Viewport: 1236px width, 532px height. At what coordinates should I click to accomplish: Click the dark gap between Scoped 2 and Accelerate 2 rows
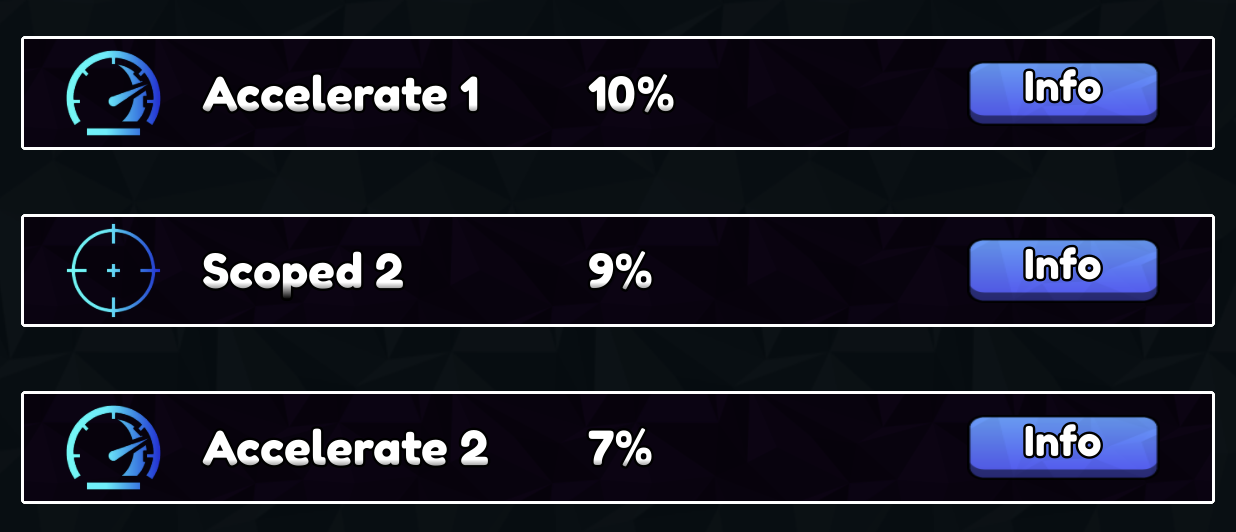(x=618, y=359)
